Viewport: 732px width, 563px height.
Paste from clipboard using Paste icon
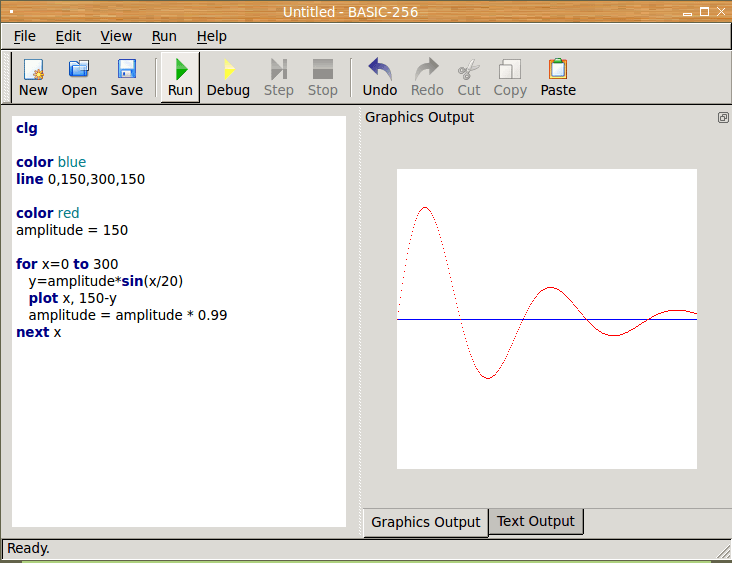tap(558, 77)
